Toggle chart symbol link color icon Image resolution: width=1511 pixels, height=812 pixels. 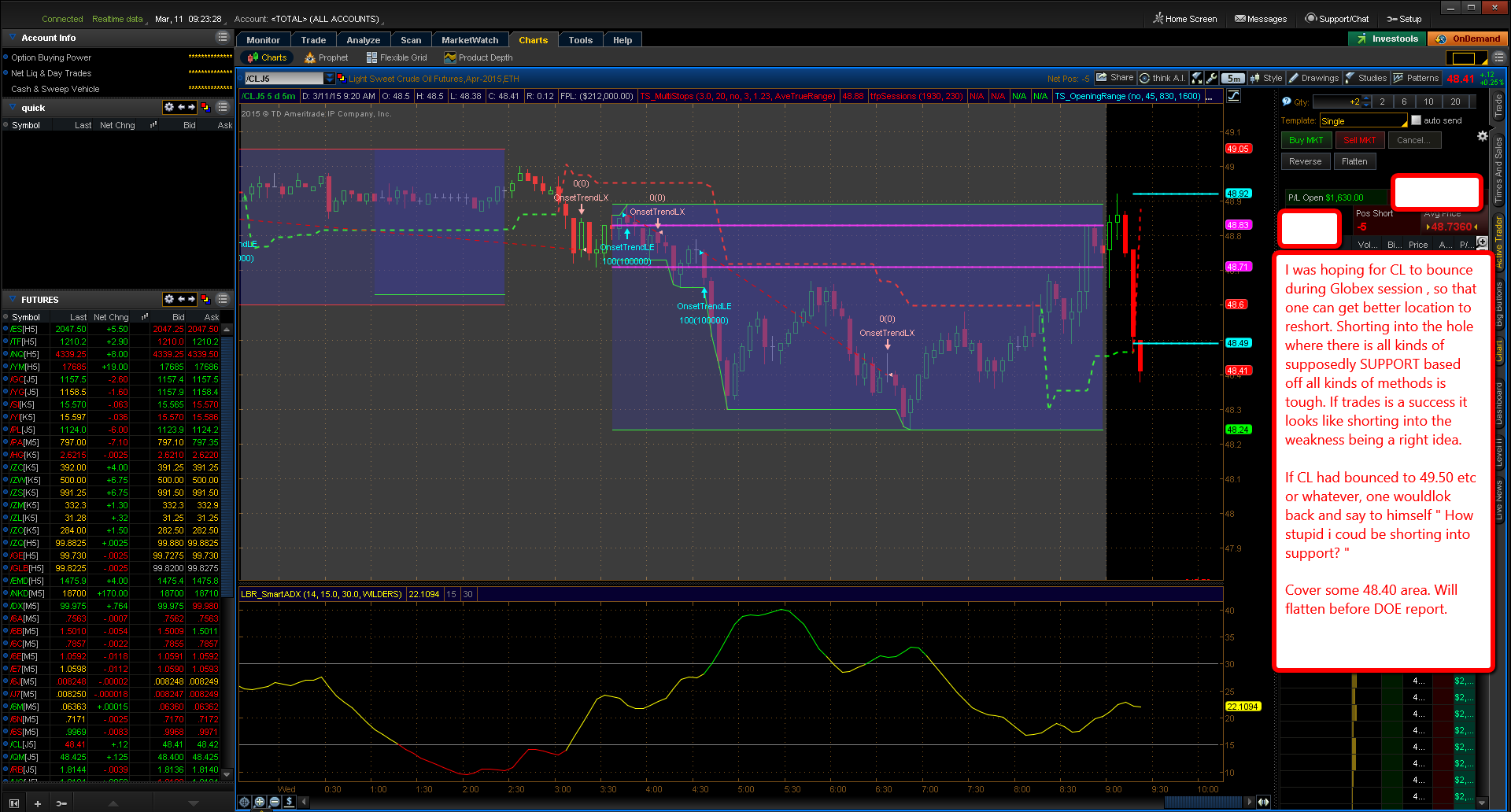pos(341,78)
